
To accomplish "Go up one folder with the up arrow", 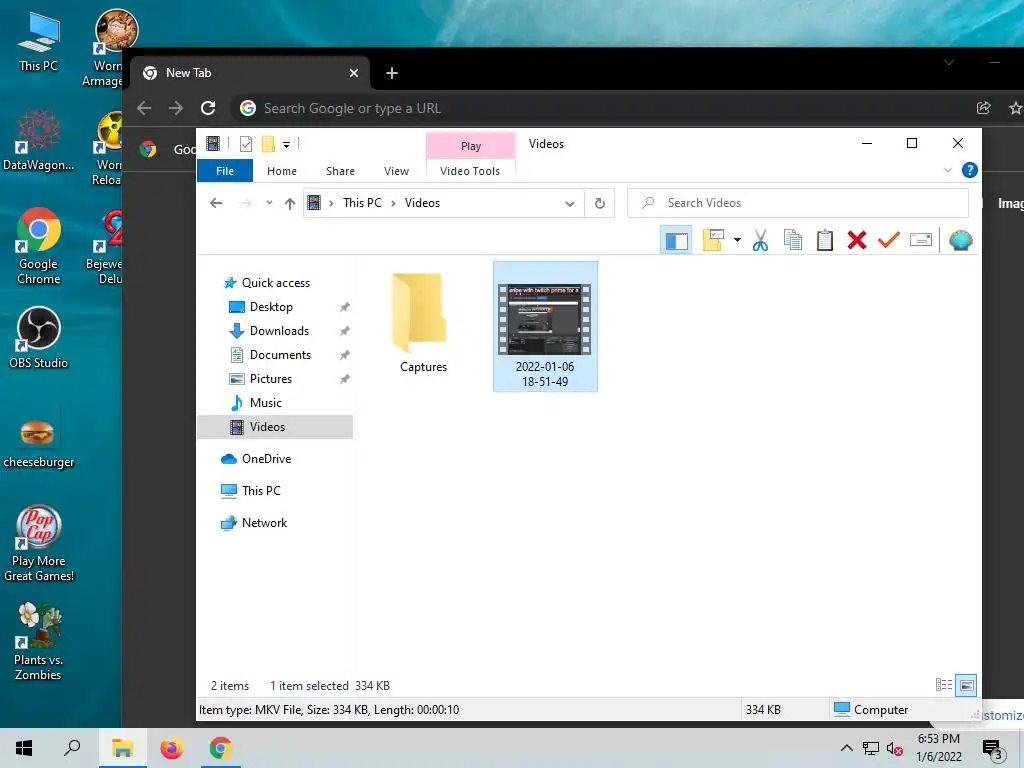I will (x=290, y=203).
